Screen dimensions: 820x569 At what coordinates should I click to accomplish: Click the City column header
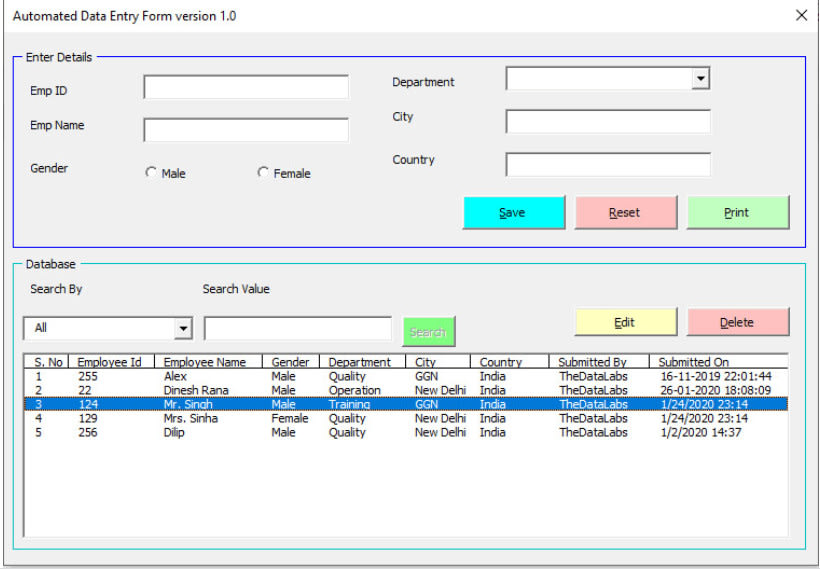tap(438, 362)
